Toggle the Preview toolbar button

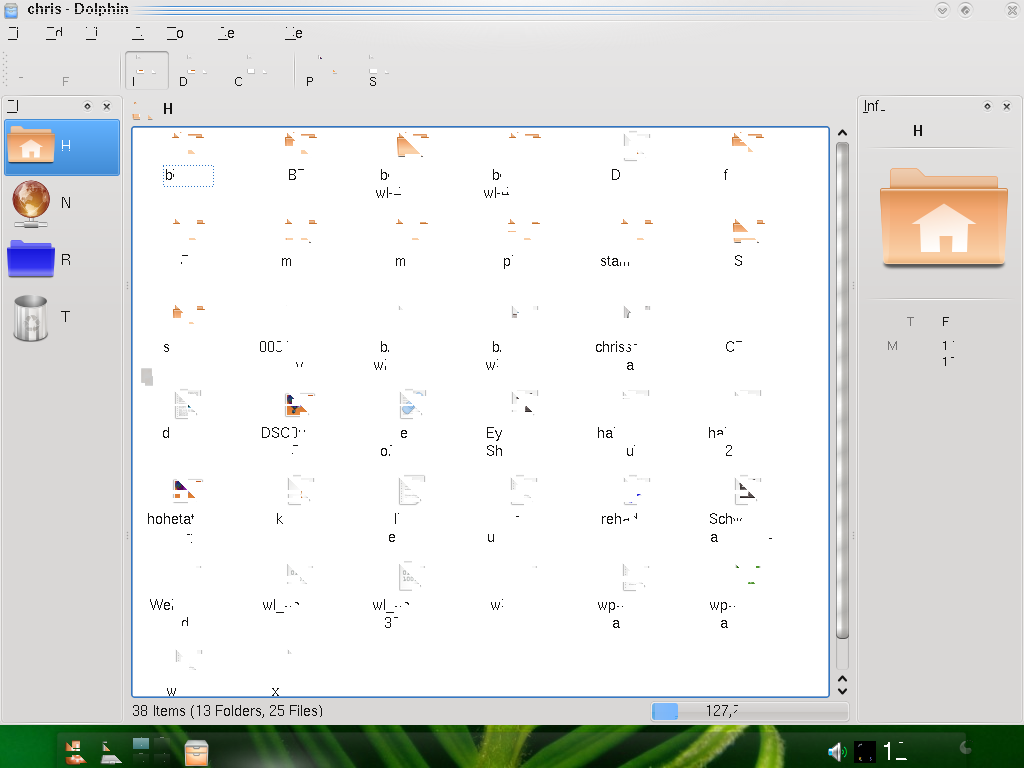point(320,72)
